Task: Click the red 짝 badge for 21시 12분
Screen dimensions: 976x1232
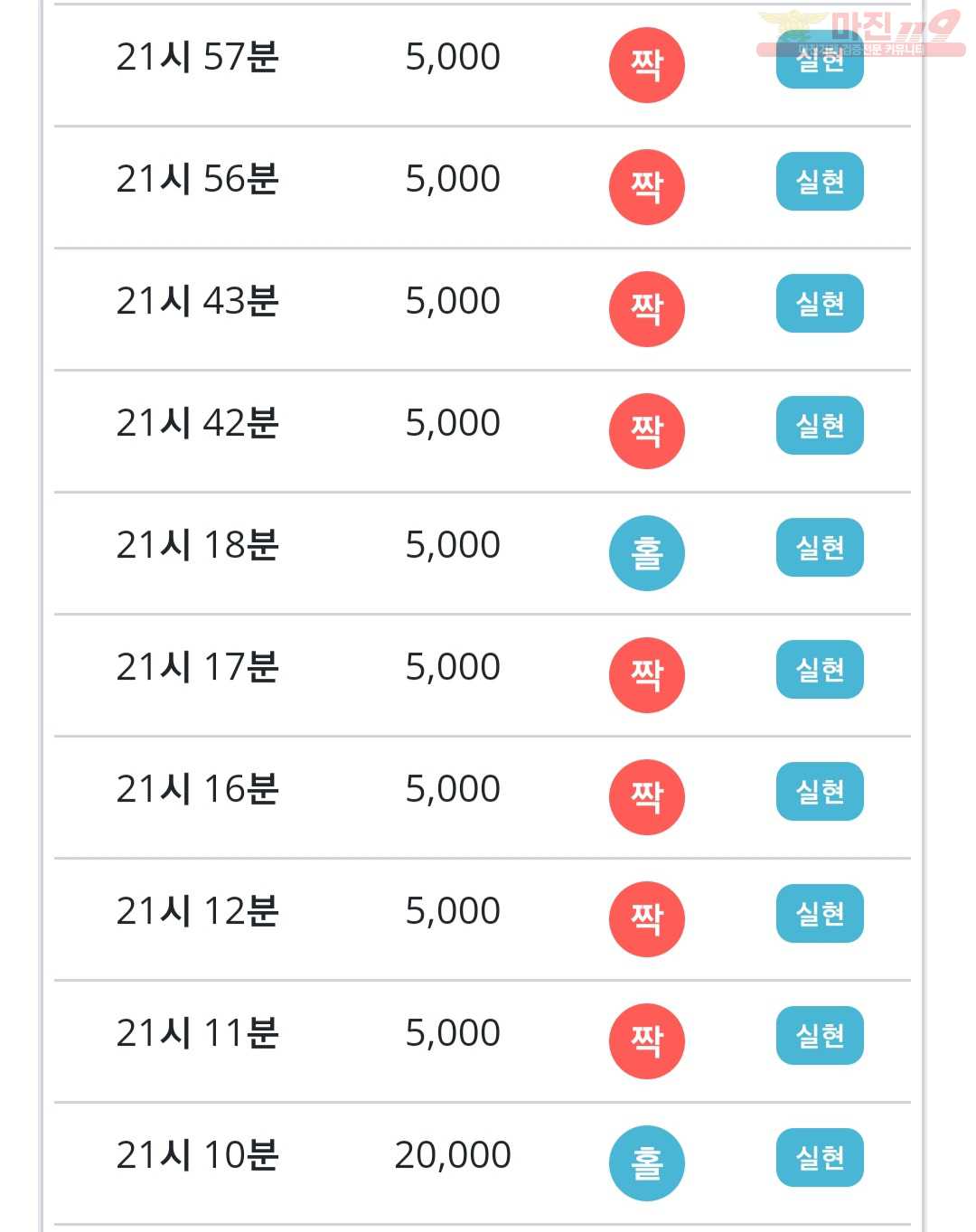Action: [x=647, y=919]
